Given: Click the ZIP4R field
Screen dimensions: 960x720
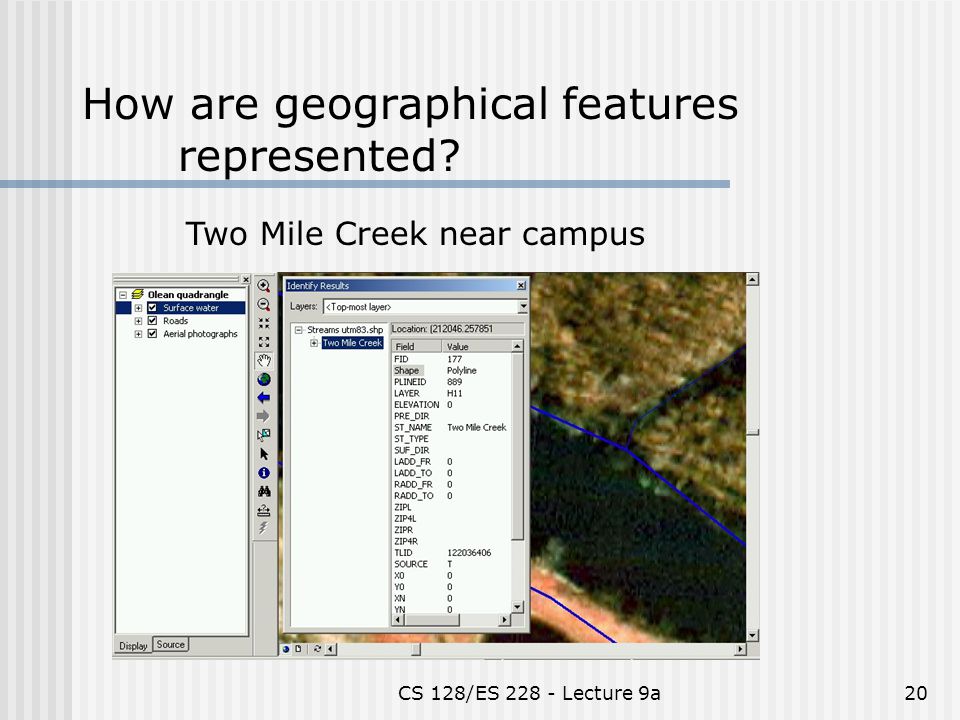Looking at the screenshot, I should pos(406,541).
